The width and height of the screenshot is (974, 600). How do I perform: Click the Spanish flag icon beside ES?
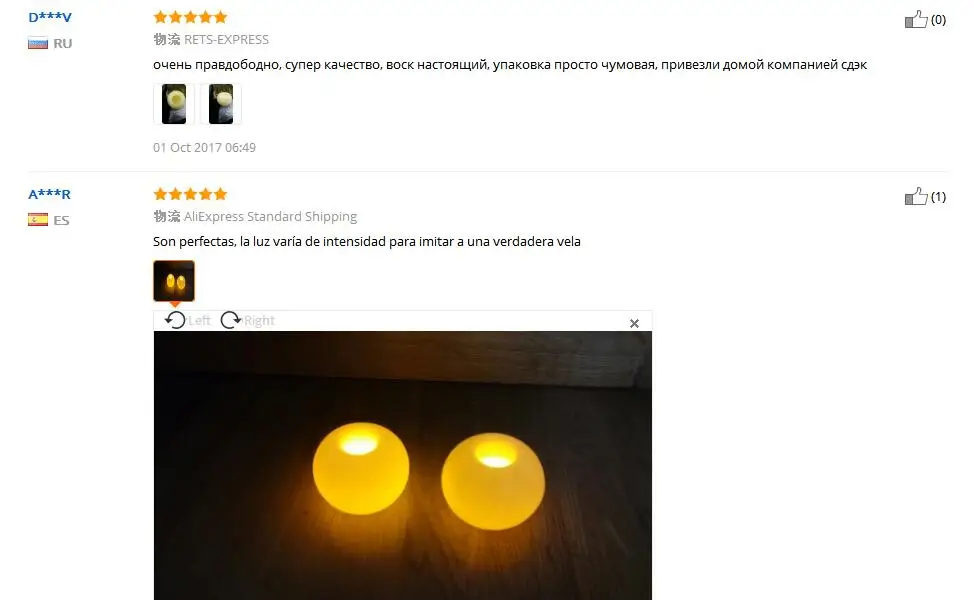click(38, 220)
